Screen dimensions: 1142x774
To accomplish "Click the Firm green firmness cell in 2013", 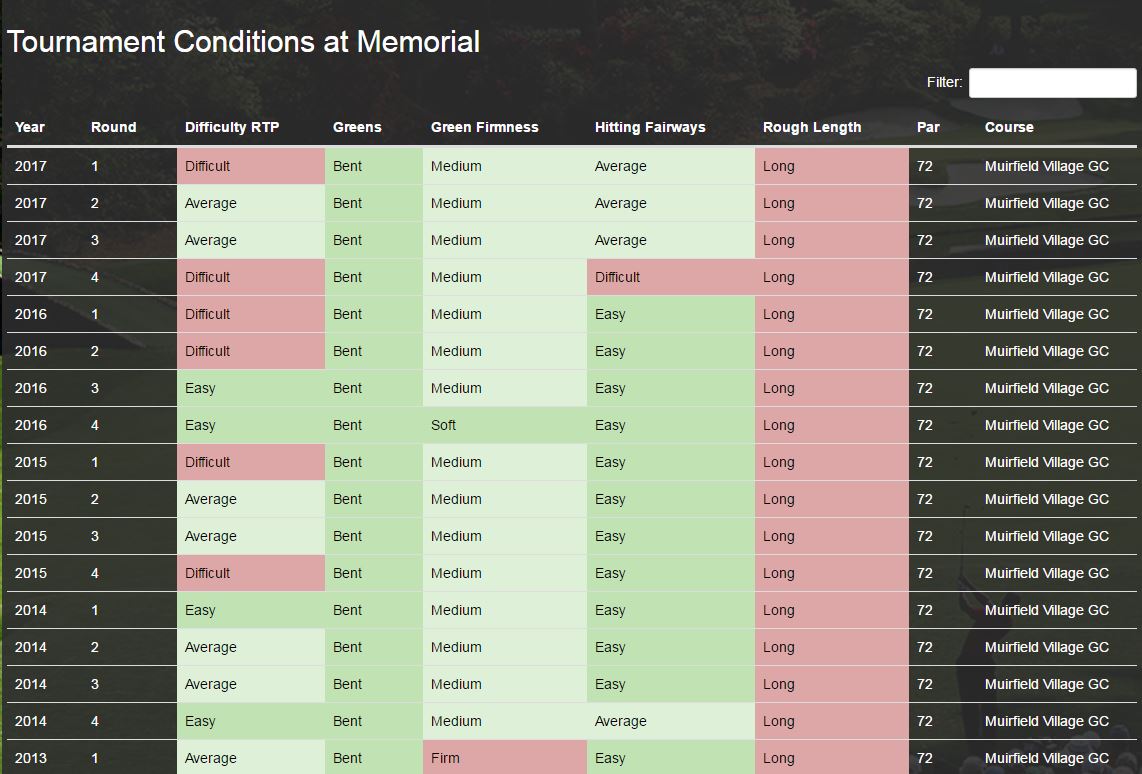I will pyautogui.click(x=504, y=758).
